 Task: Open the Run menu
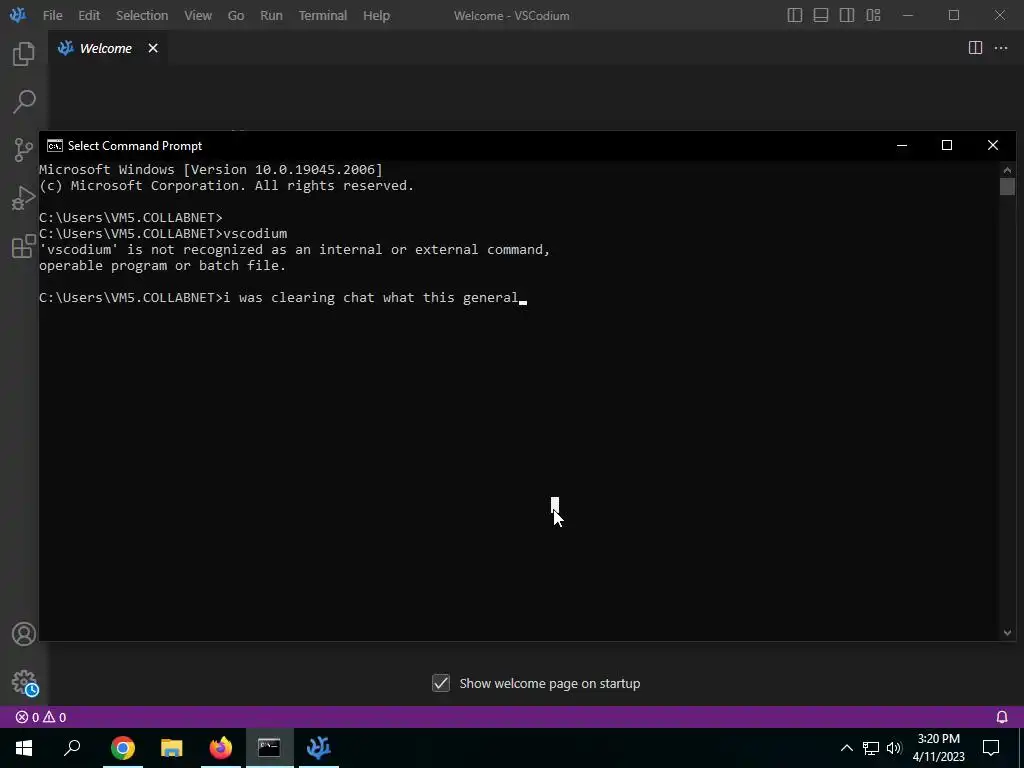coord(271,15)
